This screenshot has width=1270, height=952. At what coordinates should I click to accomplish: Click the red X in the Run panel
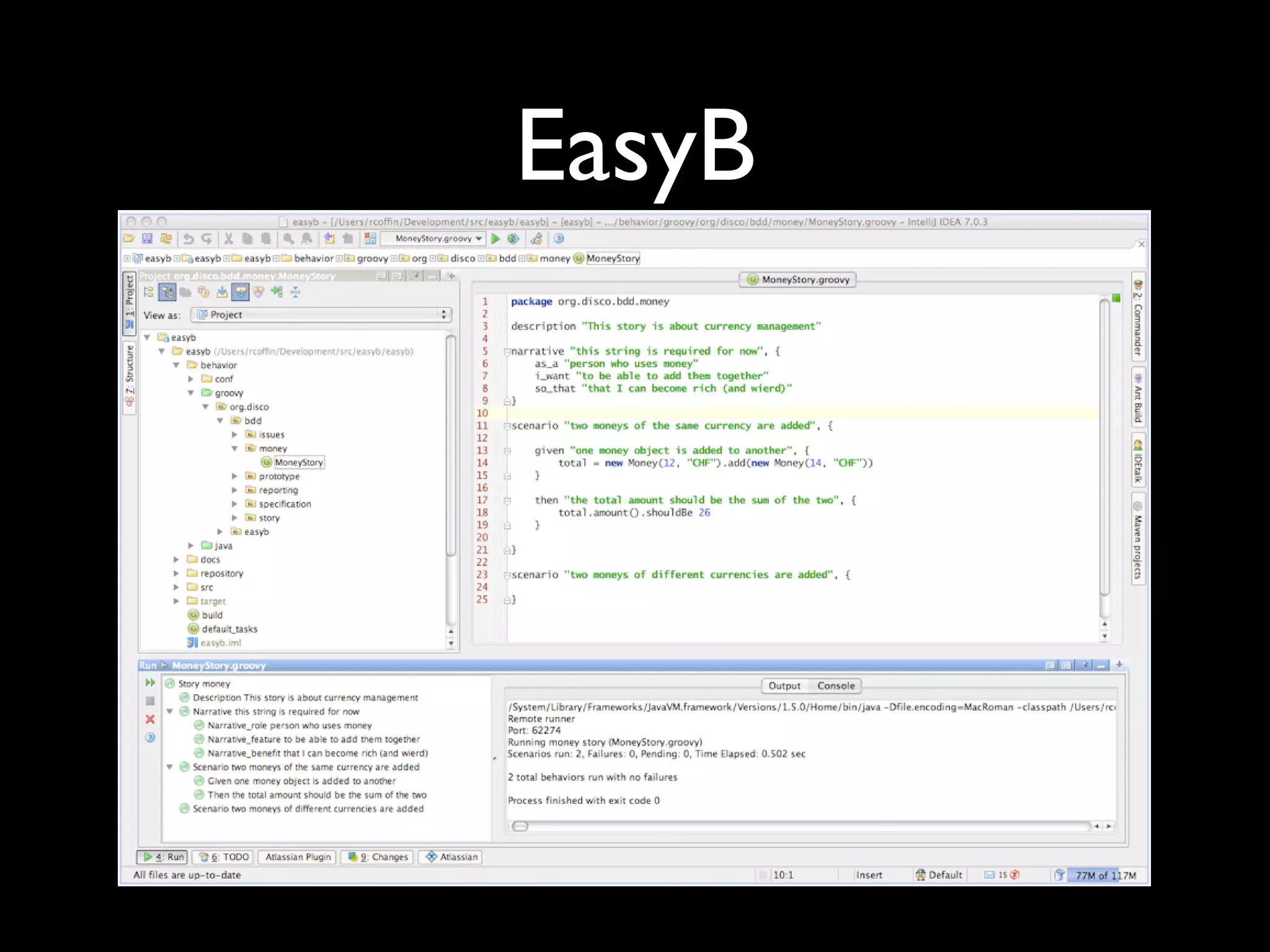point(150,719)
